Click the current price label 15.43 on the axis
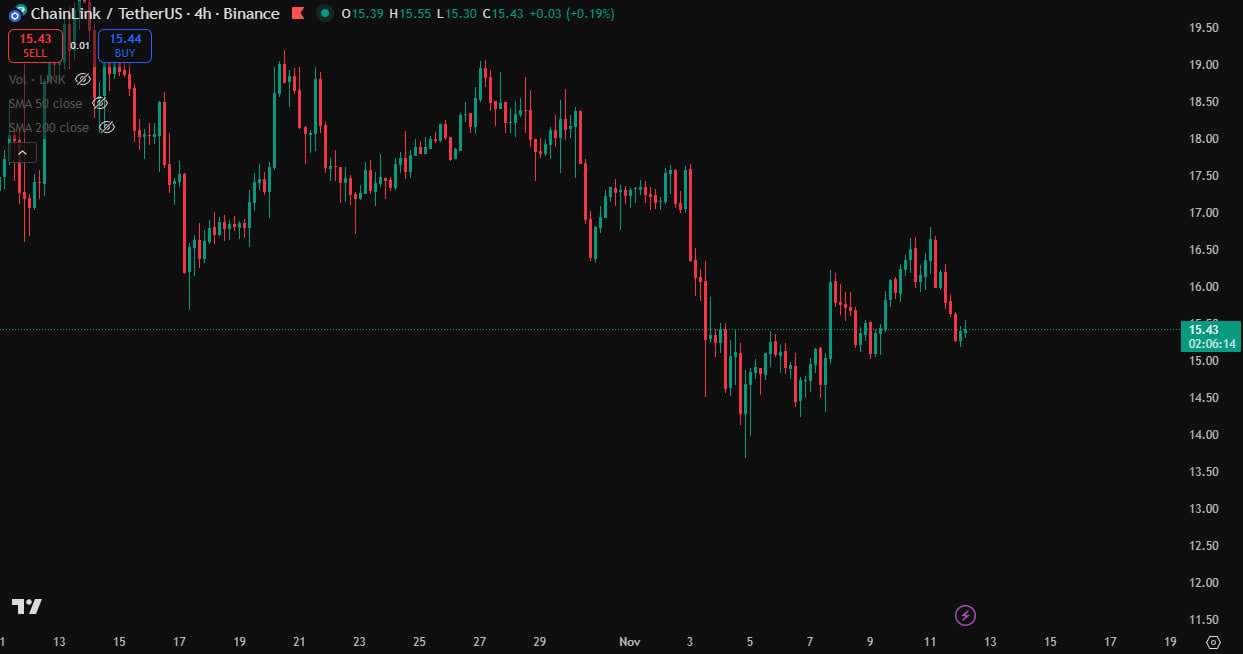The width and height of the screenshot is (1243, 654). pos(1211,330)
